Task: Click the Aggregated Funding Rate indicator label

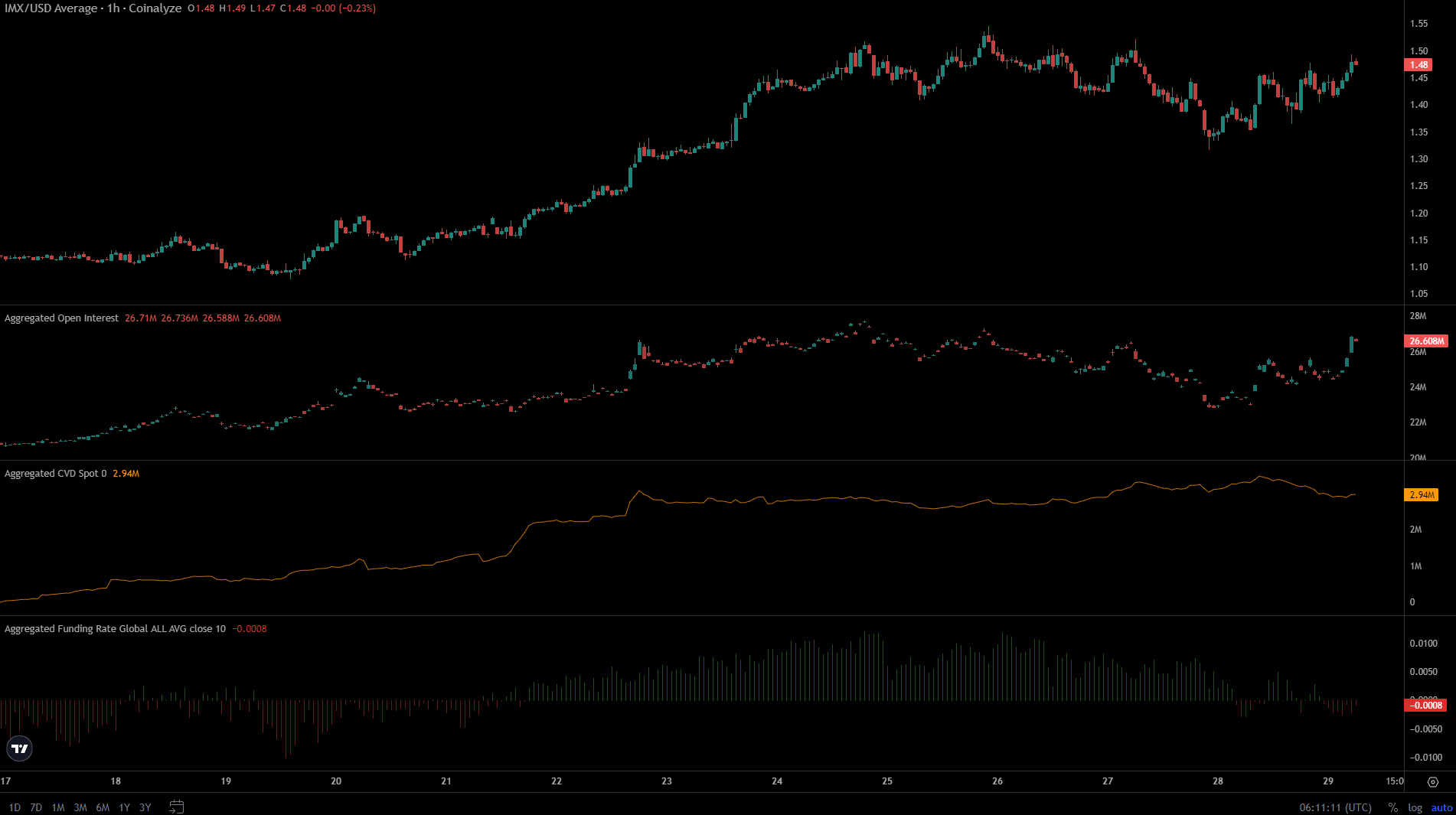Action: [x=115, y=629]
